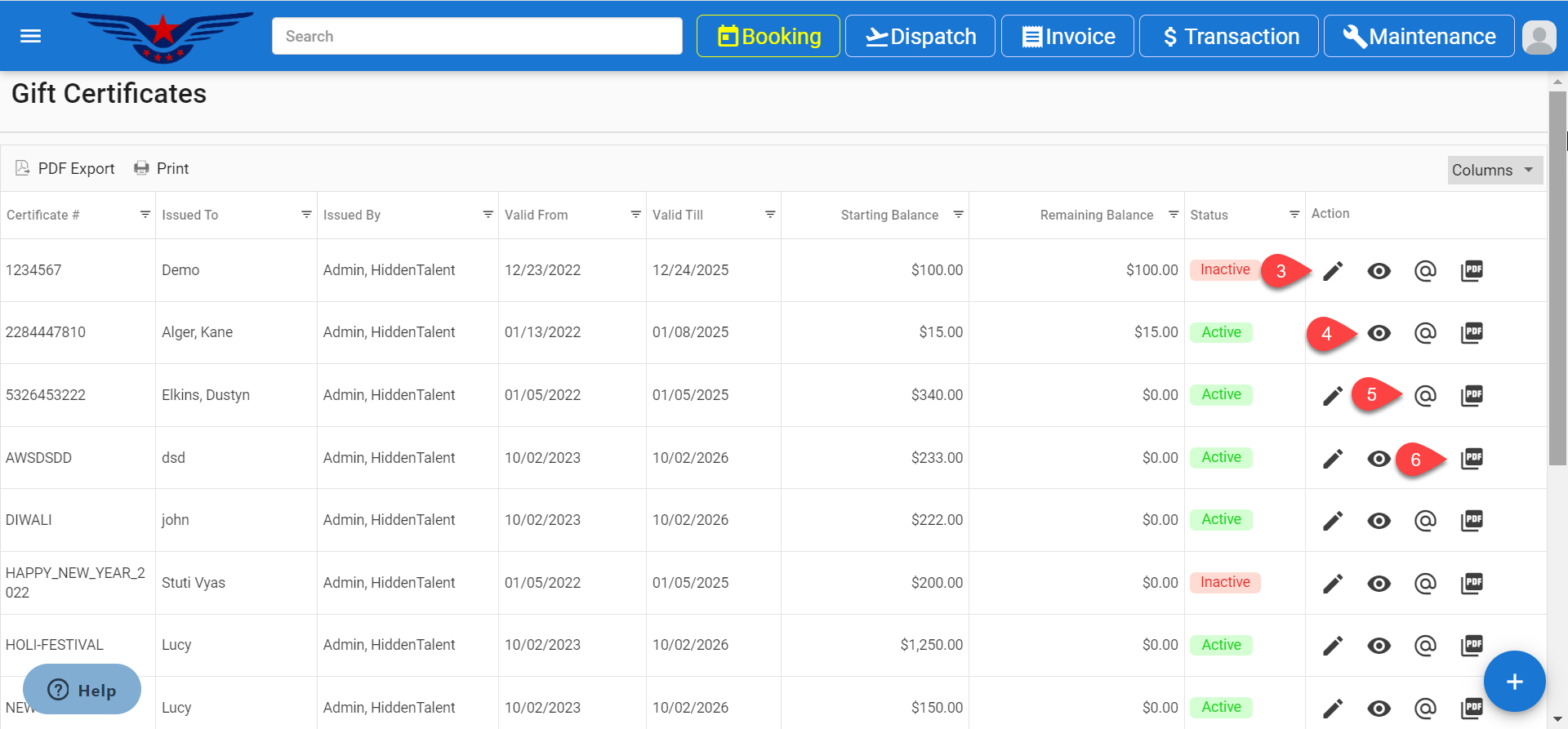This screenshot has width=1568, height=729.
Task: Click the user profile avatar
Action: pos(1539,37)
